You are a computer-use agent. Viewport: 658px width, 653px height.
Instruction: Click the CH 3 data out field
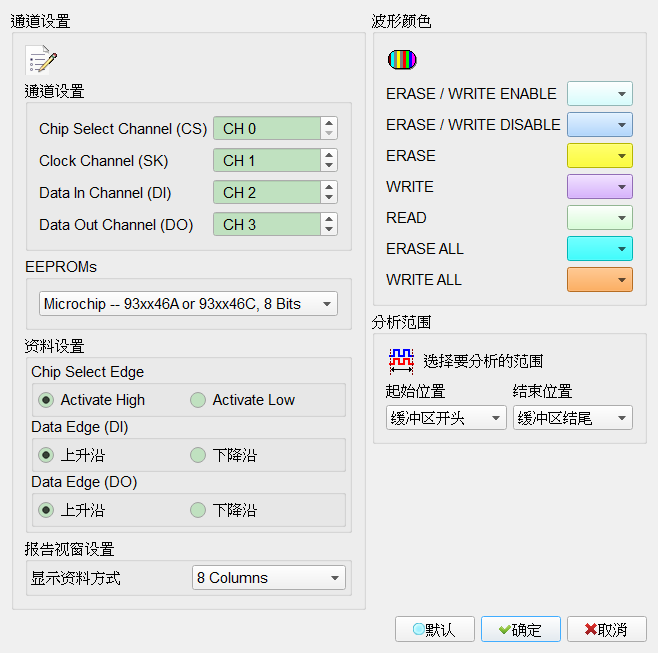267,224
